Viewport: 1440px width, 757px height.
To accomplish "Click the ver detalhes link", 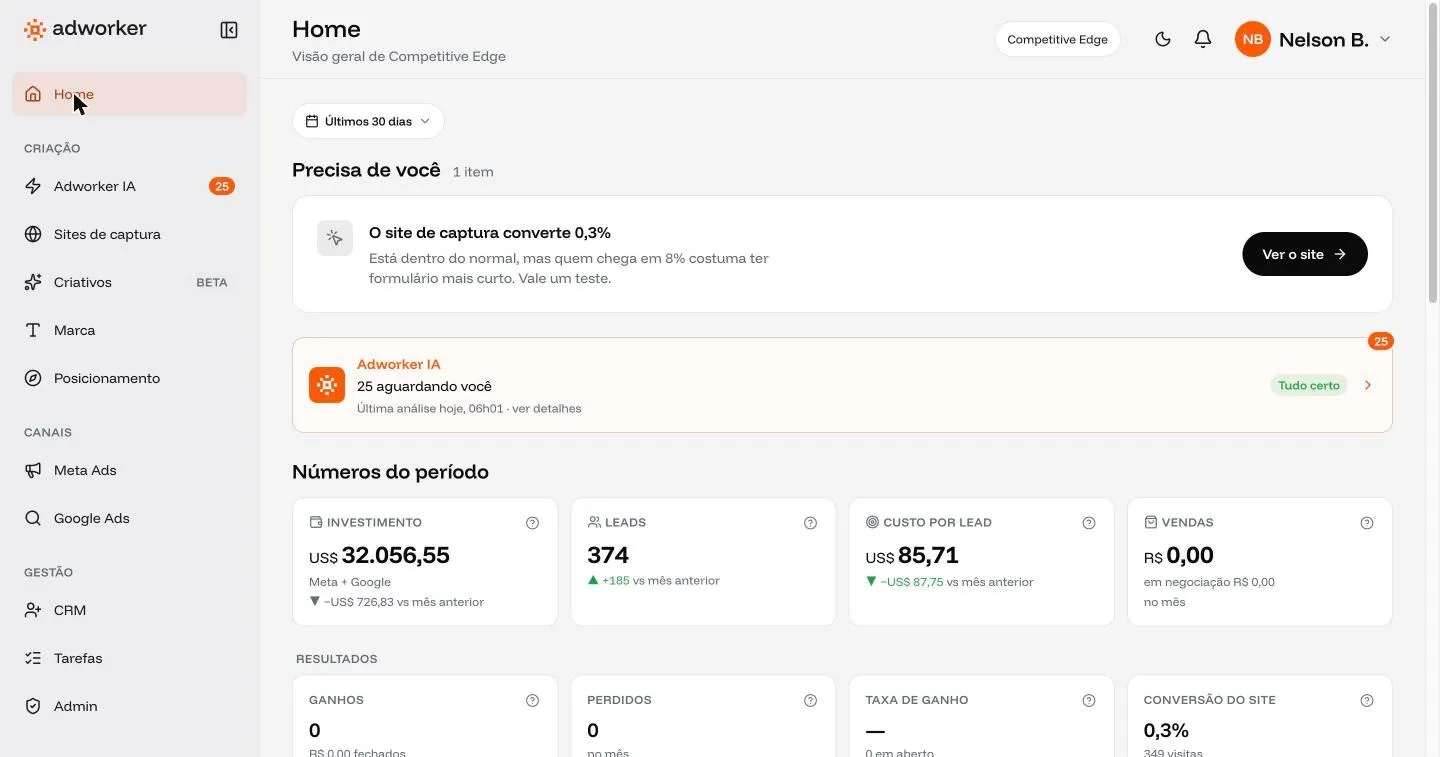I will pos(546,408).
